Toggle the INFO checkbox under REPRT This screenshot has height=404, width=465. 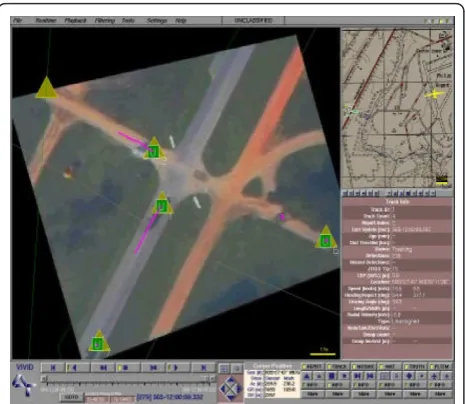(303, 385)
